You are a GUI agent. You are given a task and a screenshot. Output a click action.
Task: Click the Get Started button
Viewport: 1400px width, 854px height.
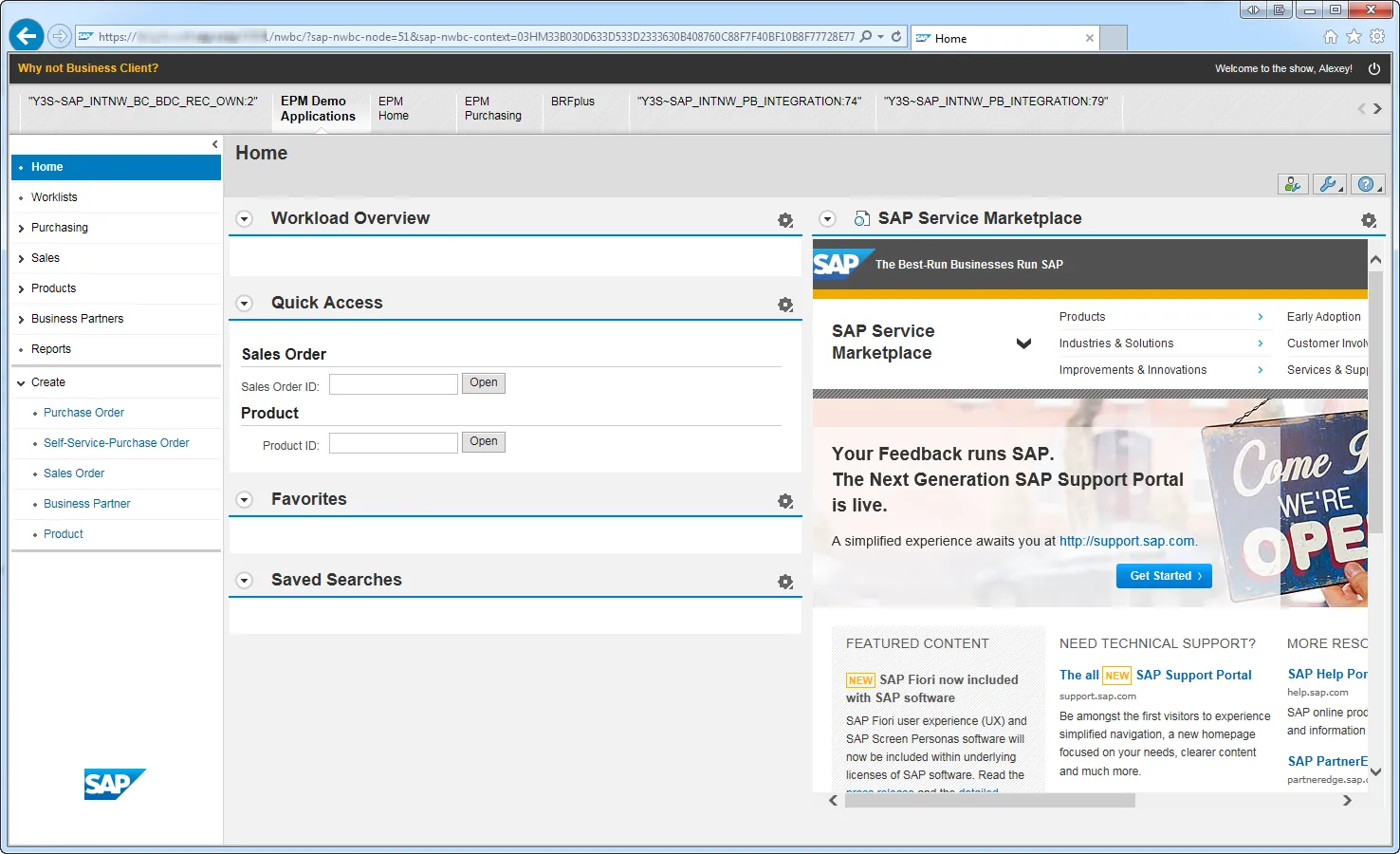1164,576
